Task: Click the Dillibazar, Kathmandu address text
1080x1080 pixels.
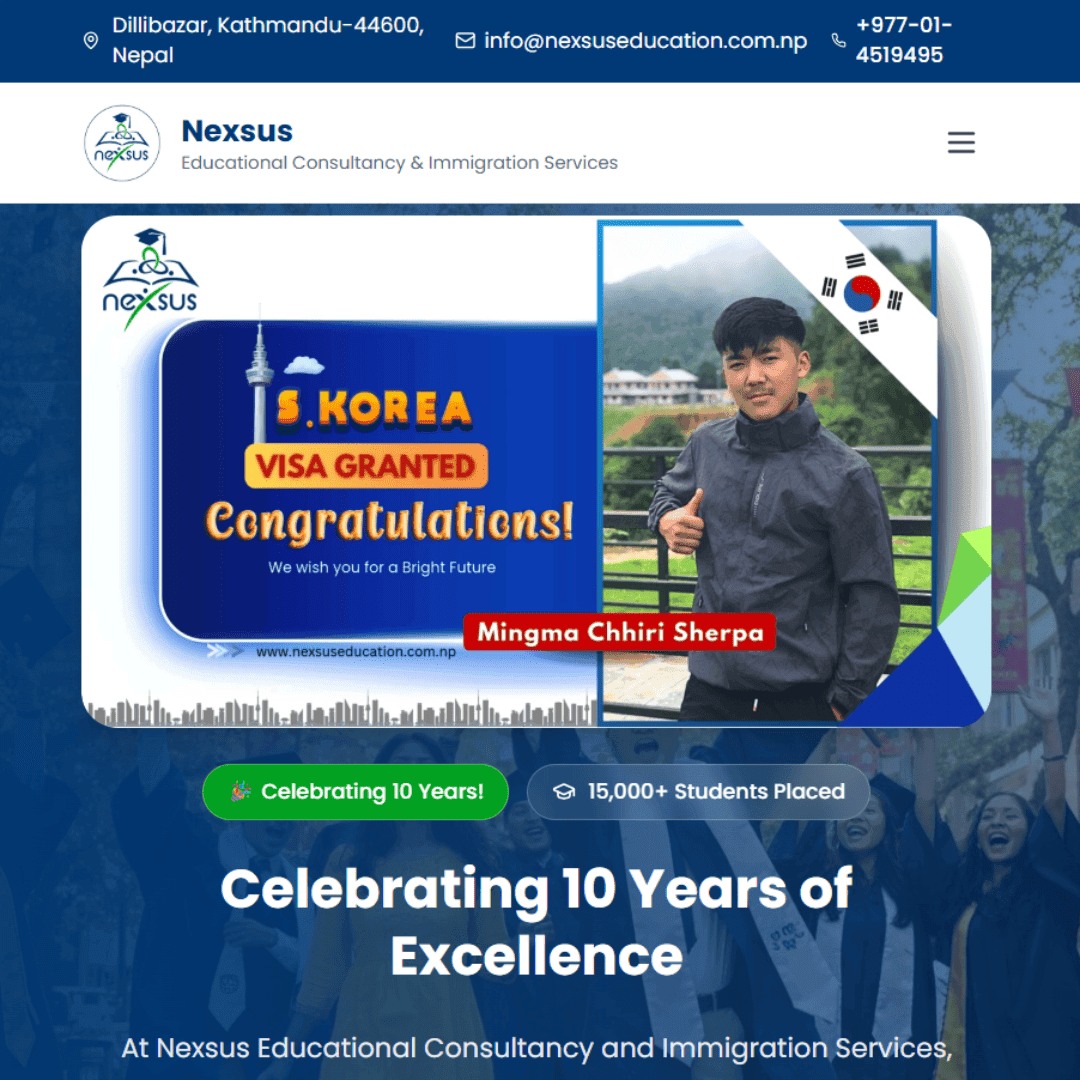Action: [268, 40]
